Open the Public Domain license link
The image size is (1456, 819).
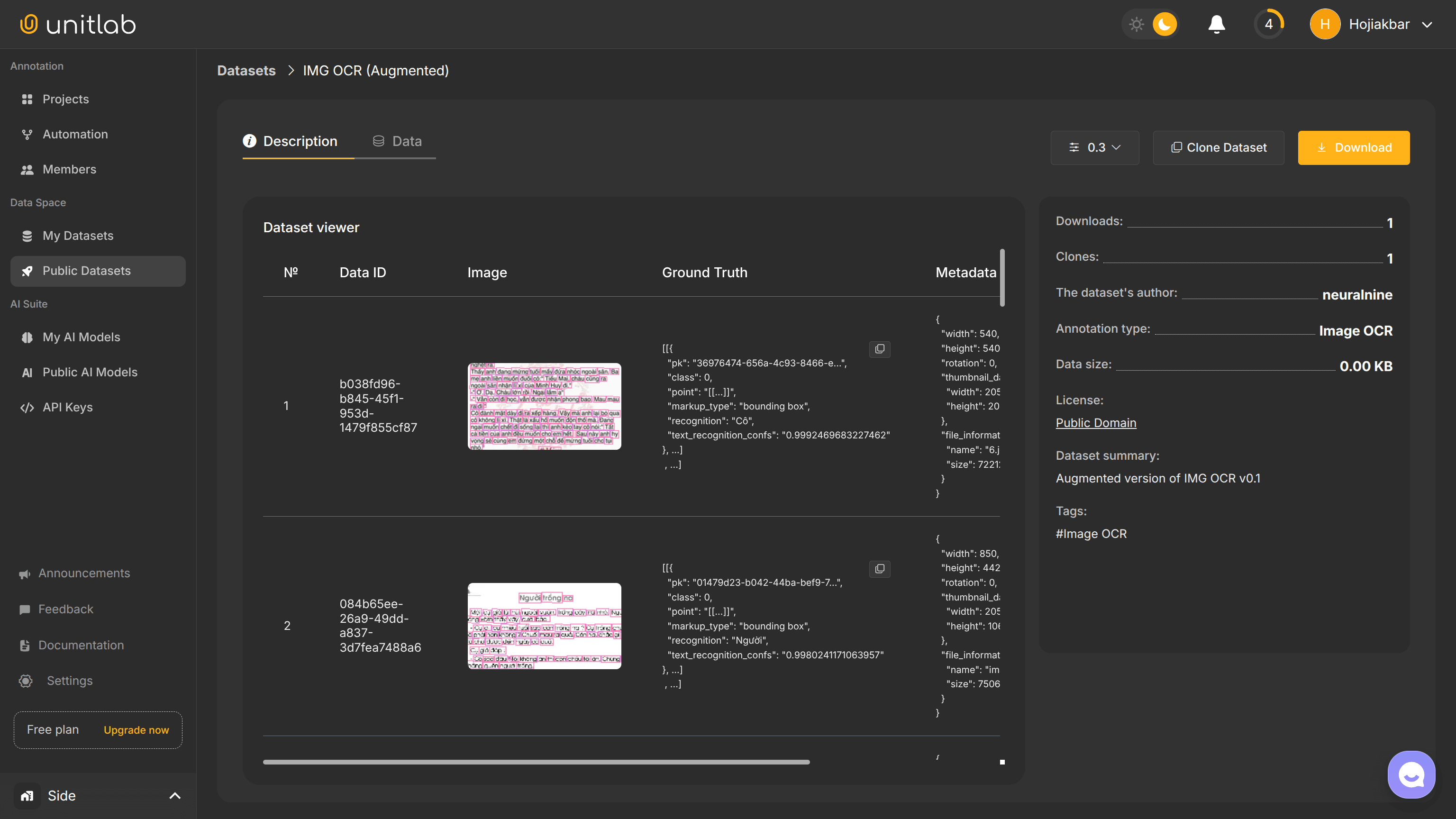(x=1095, y=422)
